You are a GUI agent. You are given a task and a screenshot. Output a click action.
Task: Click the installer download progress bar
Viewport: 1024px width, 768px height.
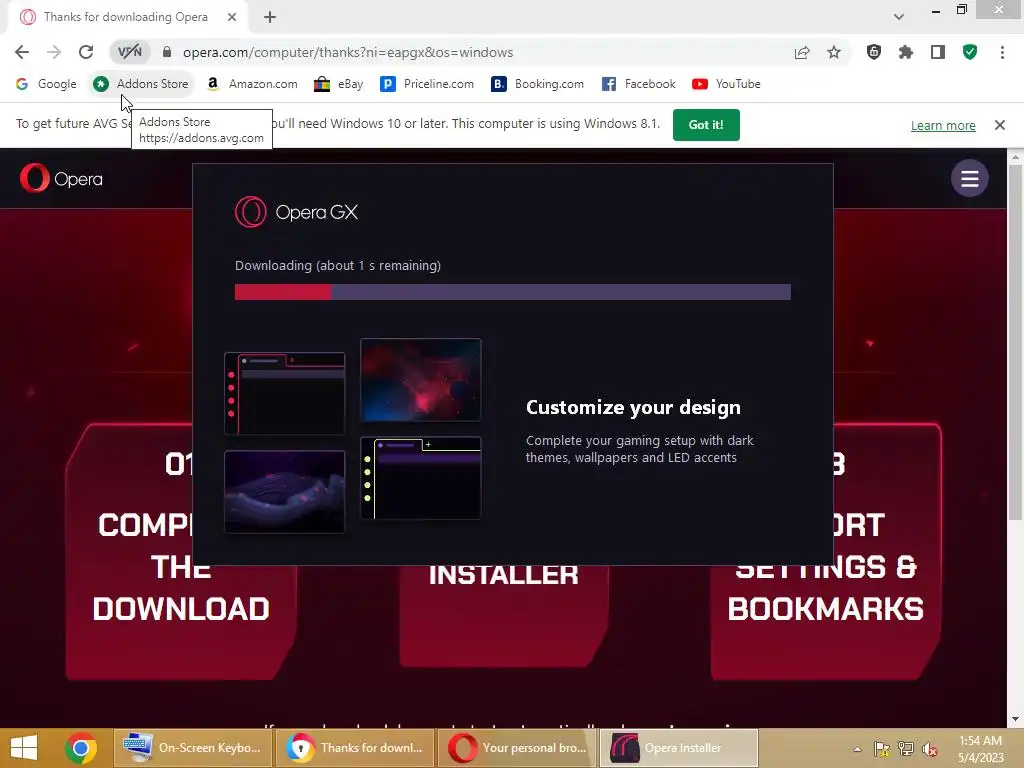coord(513,292)
